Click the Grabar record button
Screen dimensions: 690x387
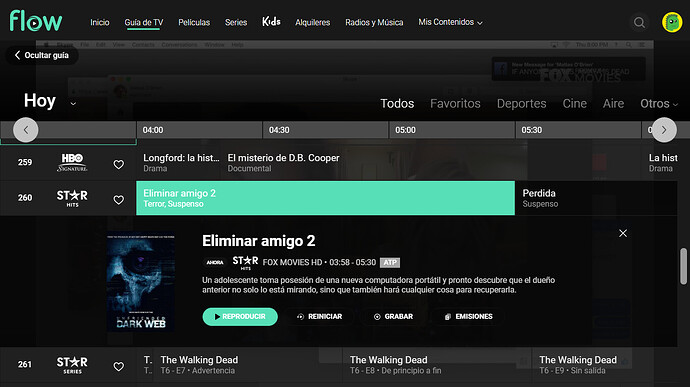pyautogui.click(x=393, y=317)
